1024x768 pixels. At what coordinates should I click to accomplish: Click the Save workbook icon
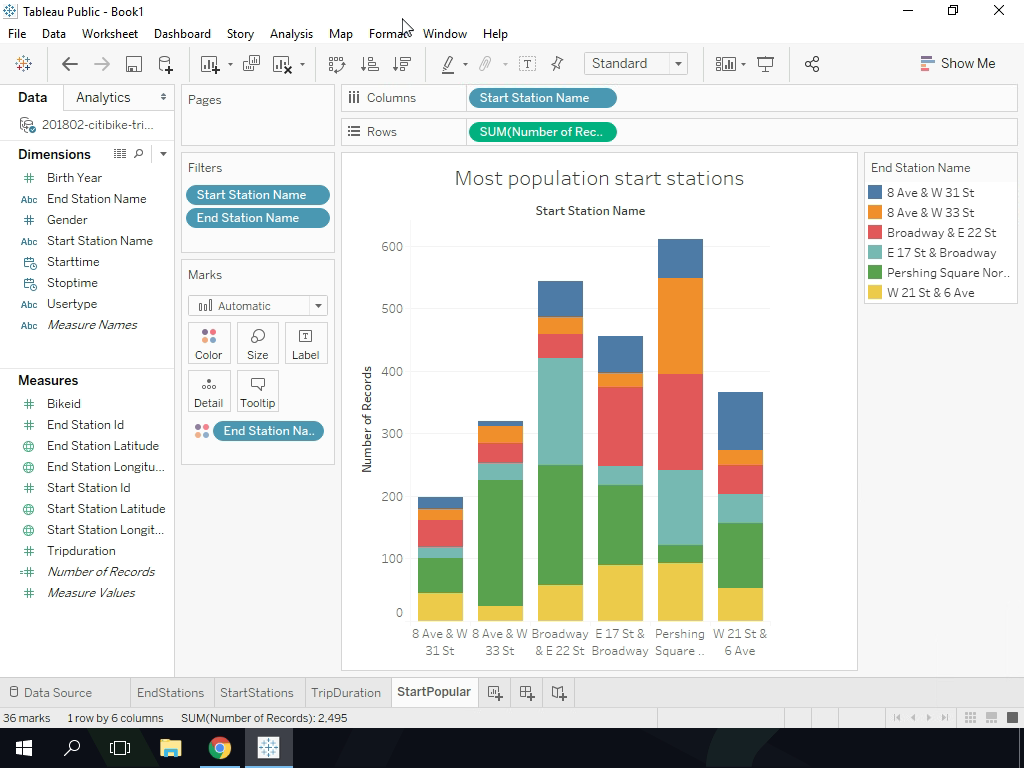133,64
